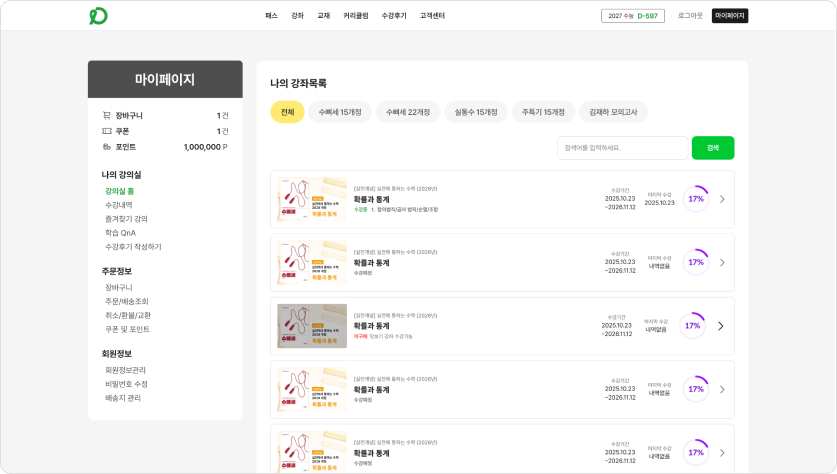This screenshot has height=474, width=837.
Task: Open the 즐겨찾기 강의 sidebar link
Action: [x=126, y=219]
